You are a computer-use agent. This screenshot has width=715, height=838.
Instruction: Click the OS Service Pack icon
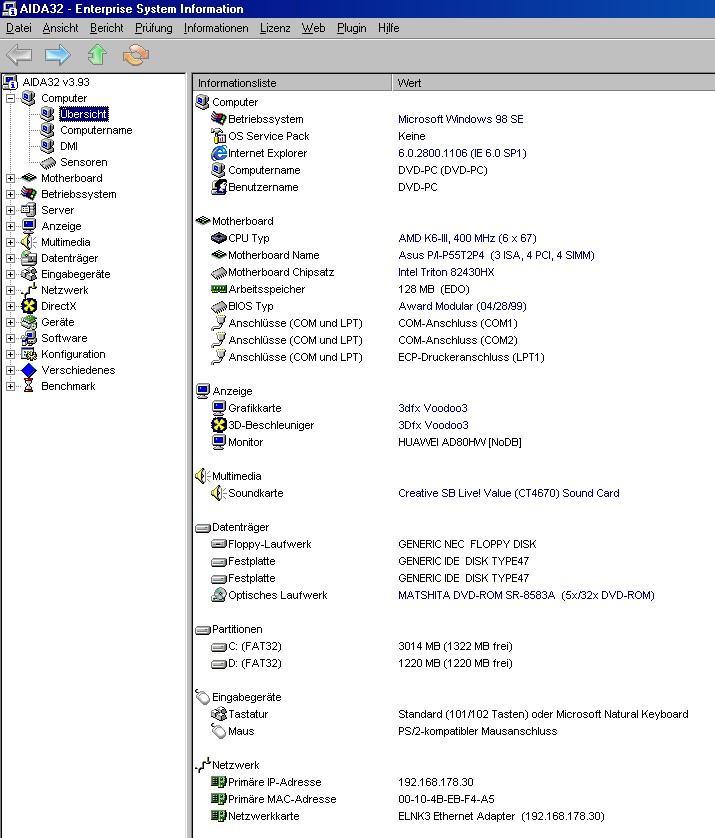[x=219, y=136]
